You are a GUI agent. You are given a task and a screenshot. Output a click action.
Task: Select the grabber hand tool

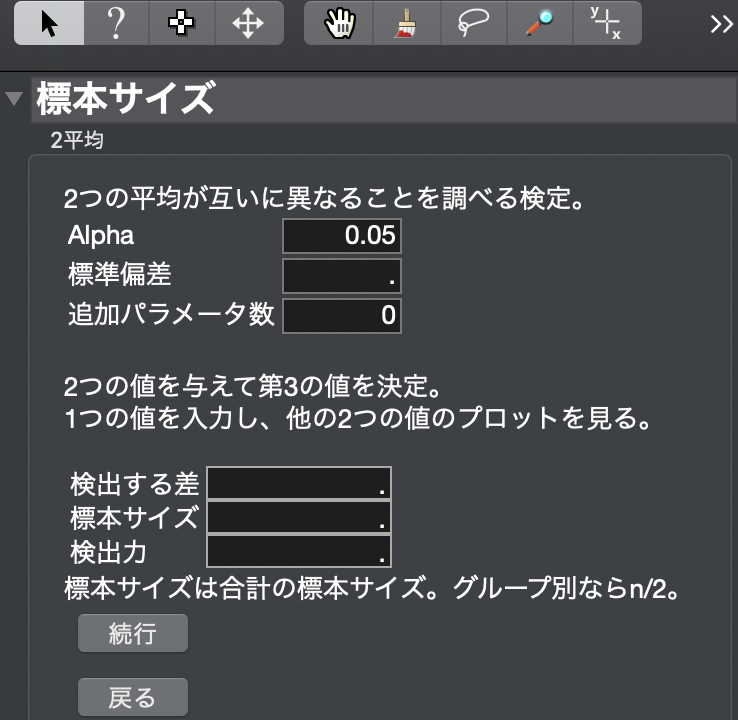point(339,23)
